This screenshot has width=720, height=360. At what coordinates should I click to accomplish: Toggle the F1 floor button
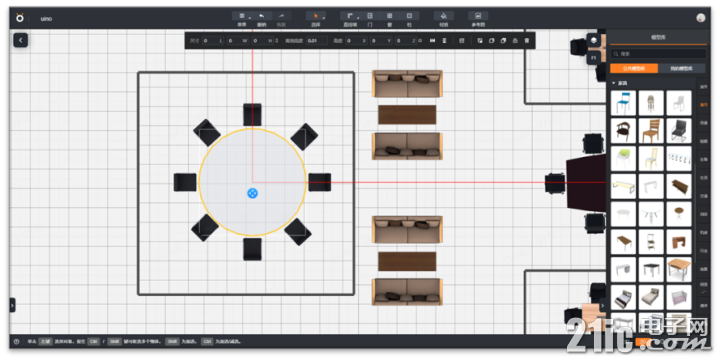(594, 58)
